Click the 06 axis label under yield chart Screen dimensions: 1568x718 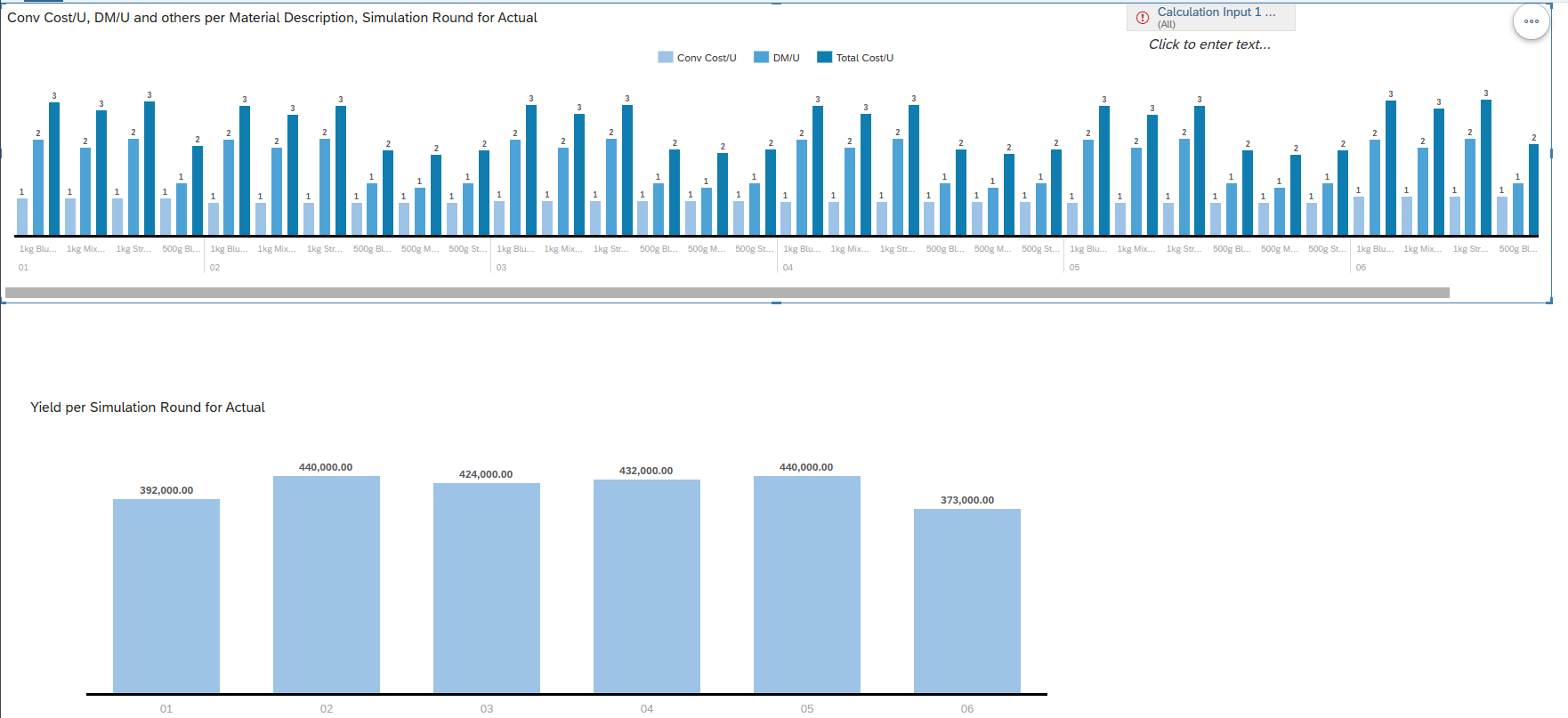tap(967, 709)
